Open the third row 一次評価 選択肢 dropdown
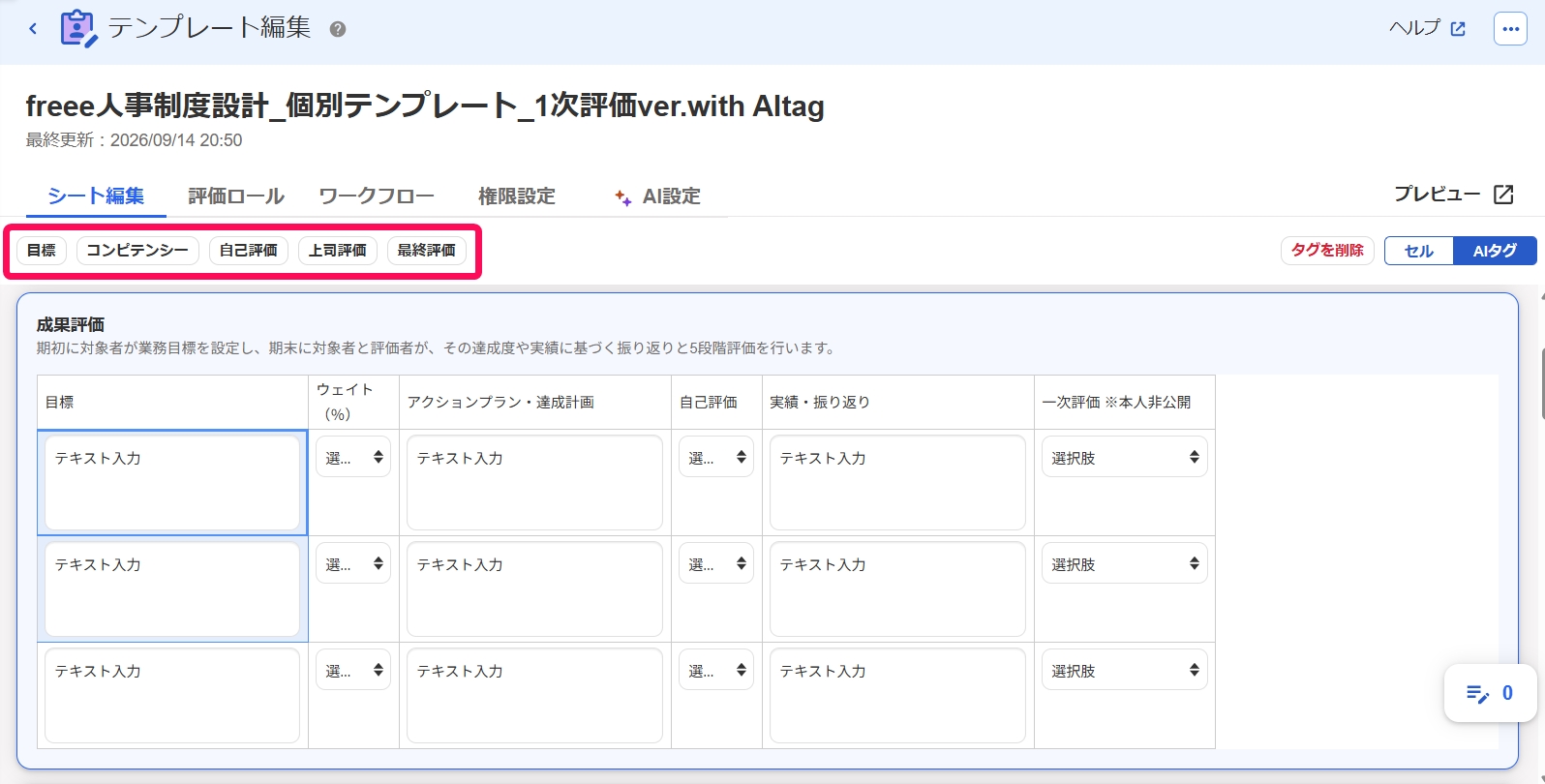Image resolution: width=1545 pixels, height=784 pixels. [x=1125, y=670]
